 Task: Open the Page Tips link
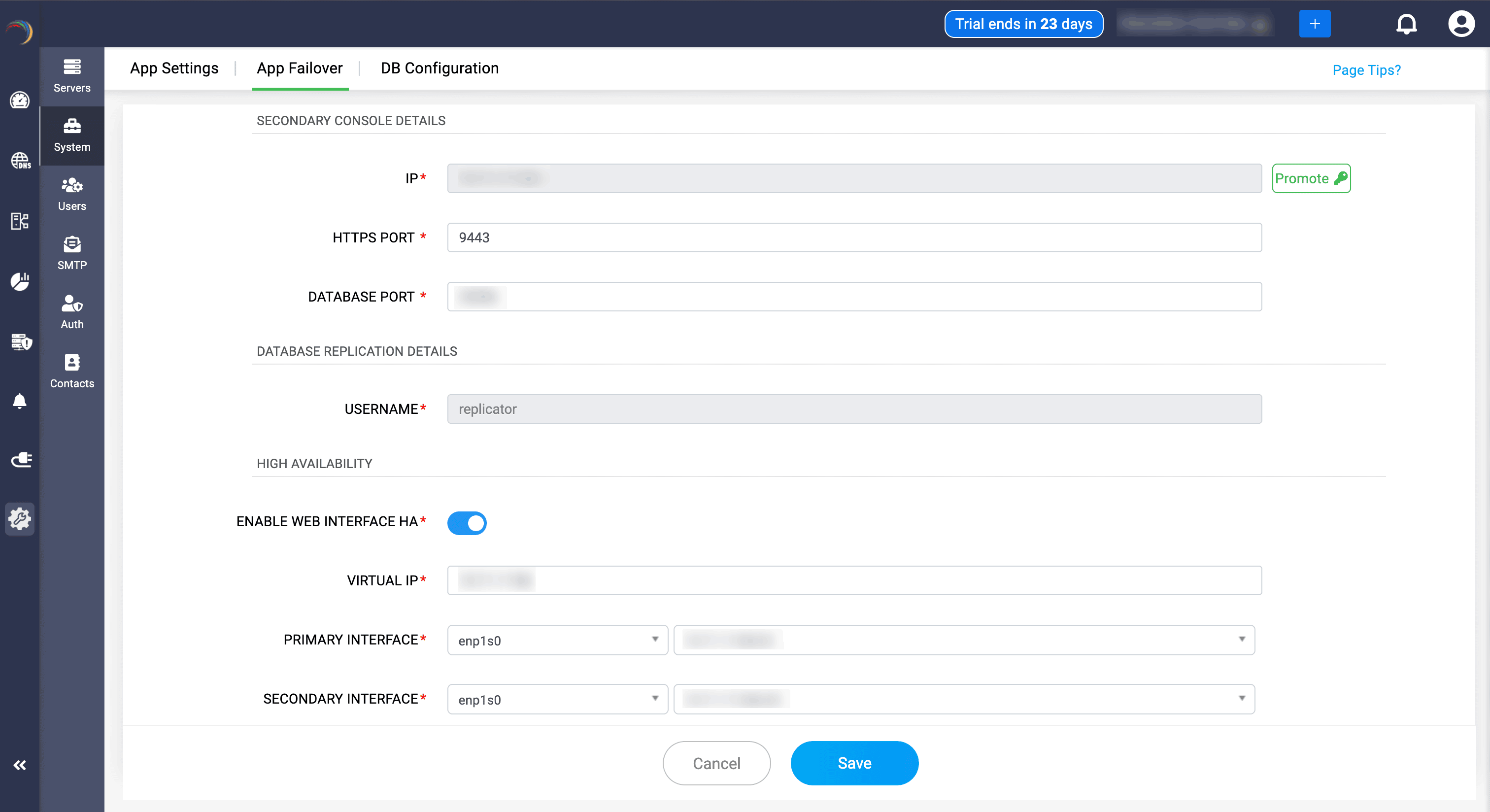click(1366, 70)
